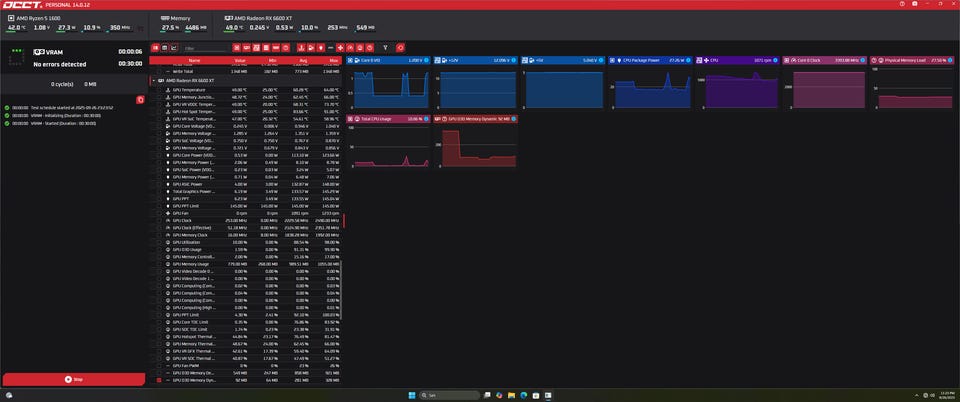Tick the checkbox for GPU ASIC Power row
Image resolution: width=960 pixels, height=402 pixels.
point(159,184)
